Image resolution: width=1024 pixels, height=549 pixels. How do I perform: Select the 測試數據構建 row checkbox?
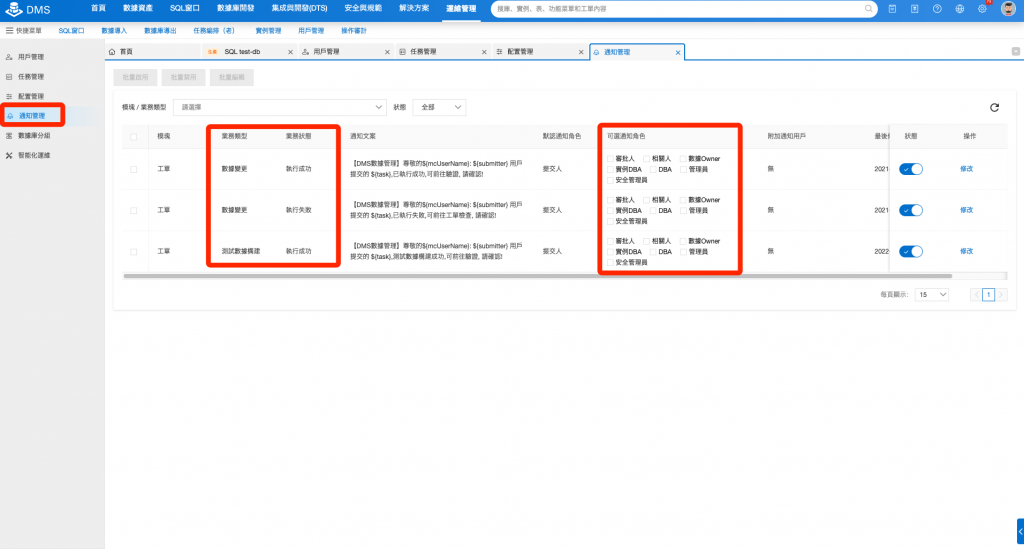[x=134, y=251]
